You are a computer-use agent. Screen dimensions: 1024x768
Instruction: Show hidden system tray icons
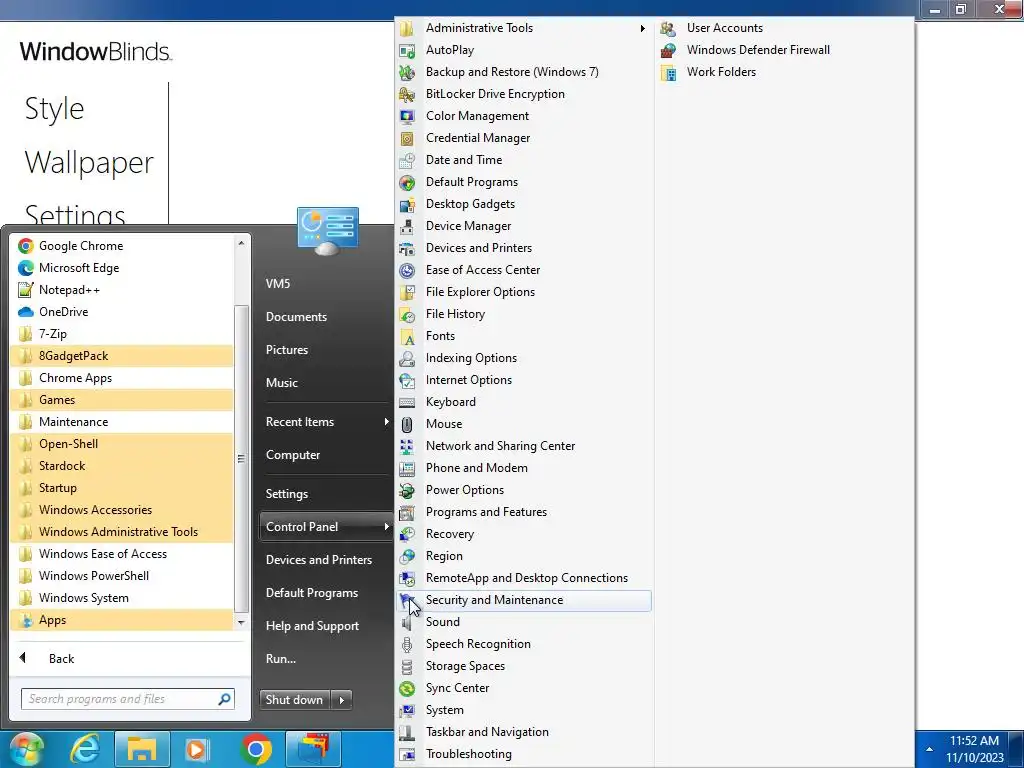pos(929,749)
